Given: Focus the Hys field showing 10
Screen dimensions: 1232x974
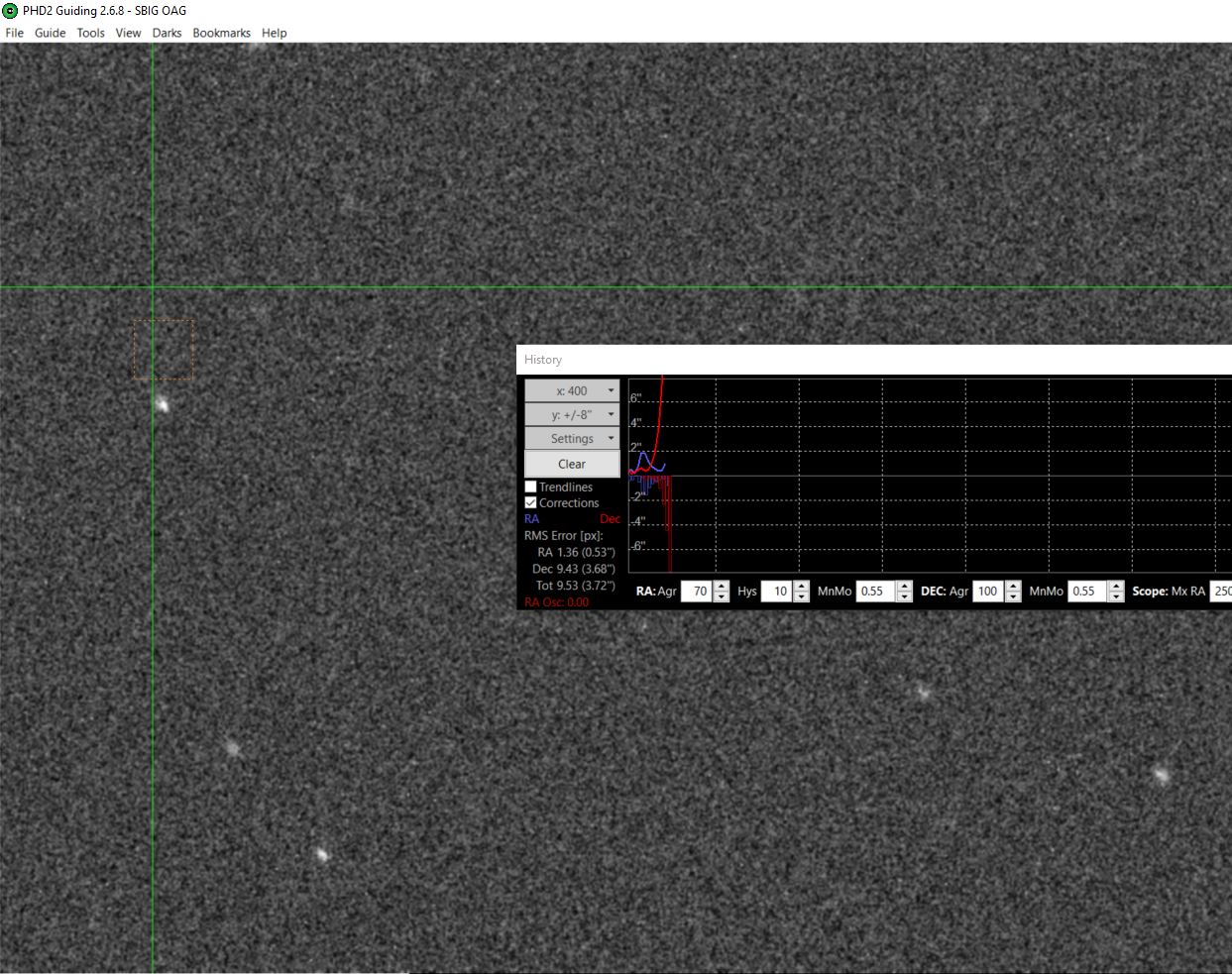Looking at the screenshot, I should pos(776,592).
